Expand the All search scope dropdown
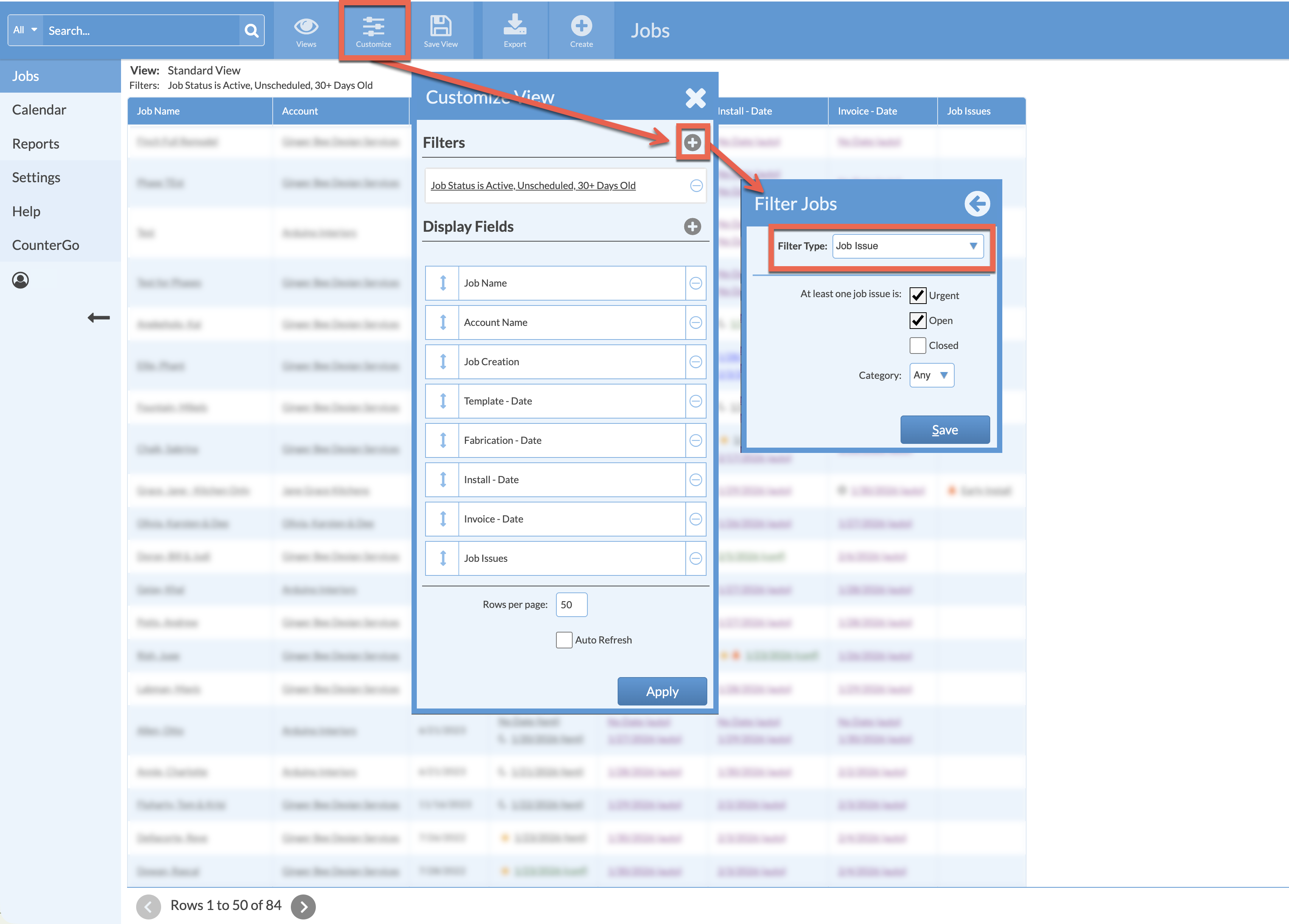Viewport: 1289px width, 924px height. coord(25,30)
